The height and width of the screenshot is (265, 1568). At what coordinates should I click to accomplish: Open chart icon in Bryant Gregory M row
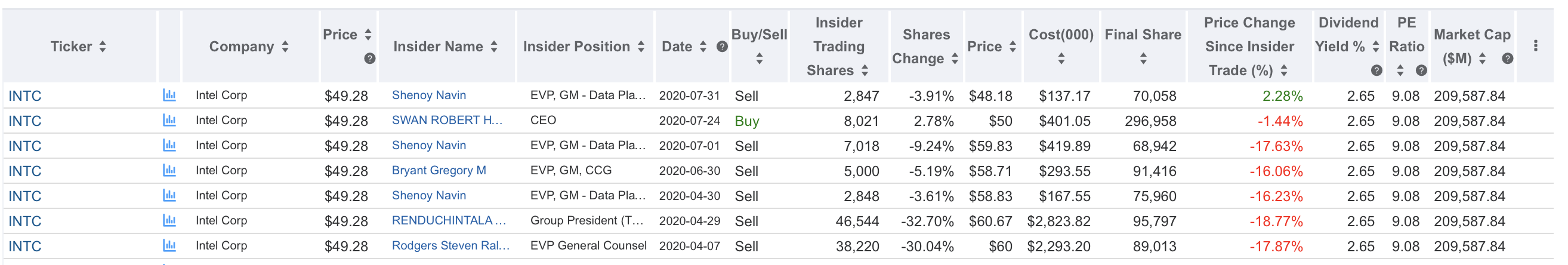[x=169, y=171]
